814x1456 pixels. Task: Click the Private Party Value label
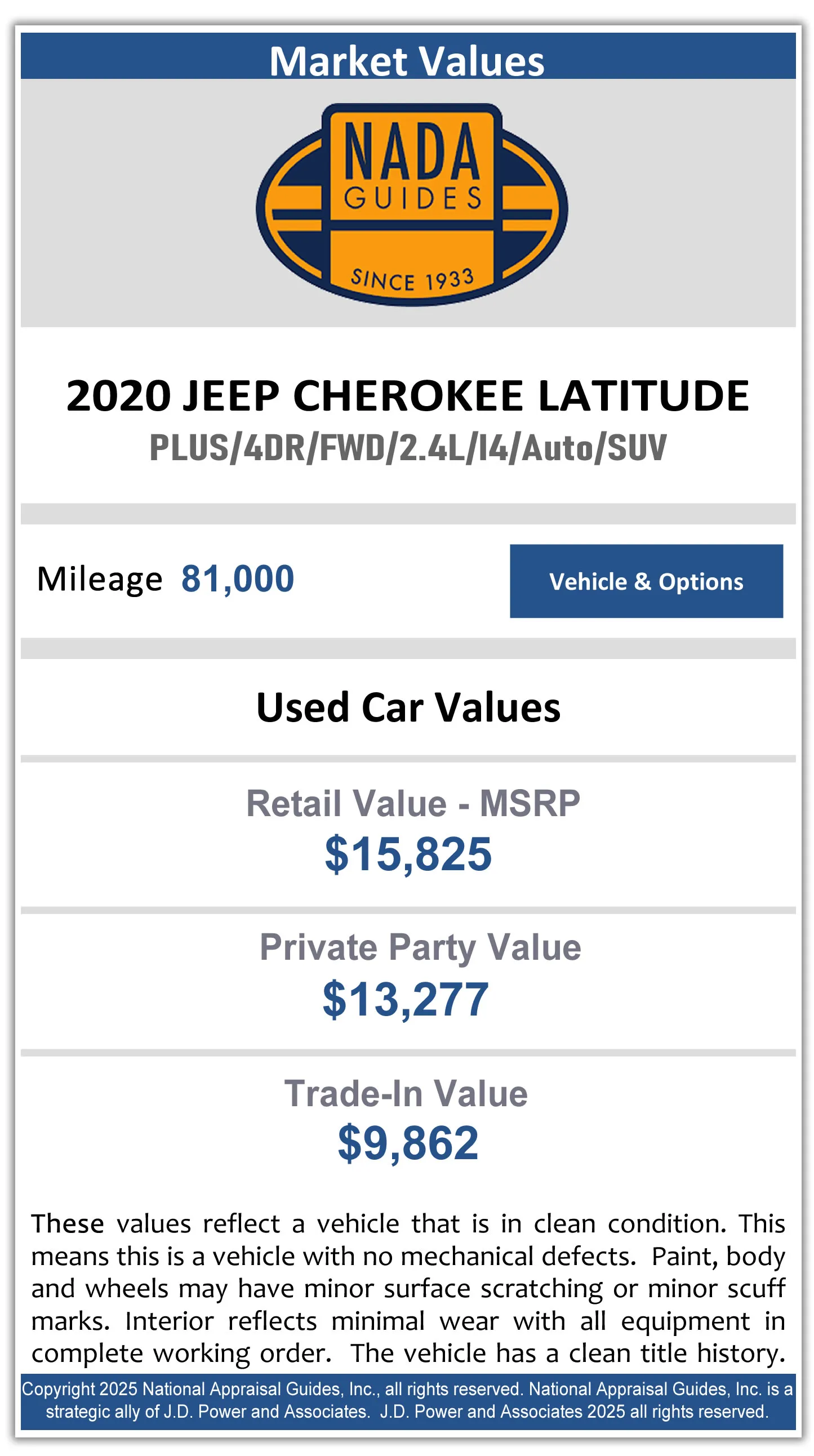[420, 947]
